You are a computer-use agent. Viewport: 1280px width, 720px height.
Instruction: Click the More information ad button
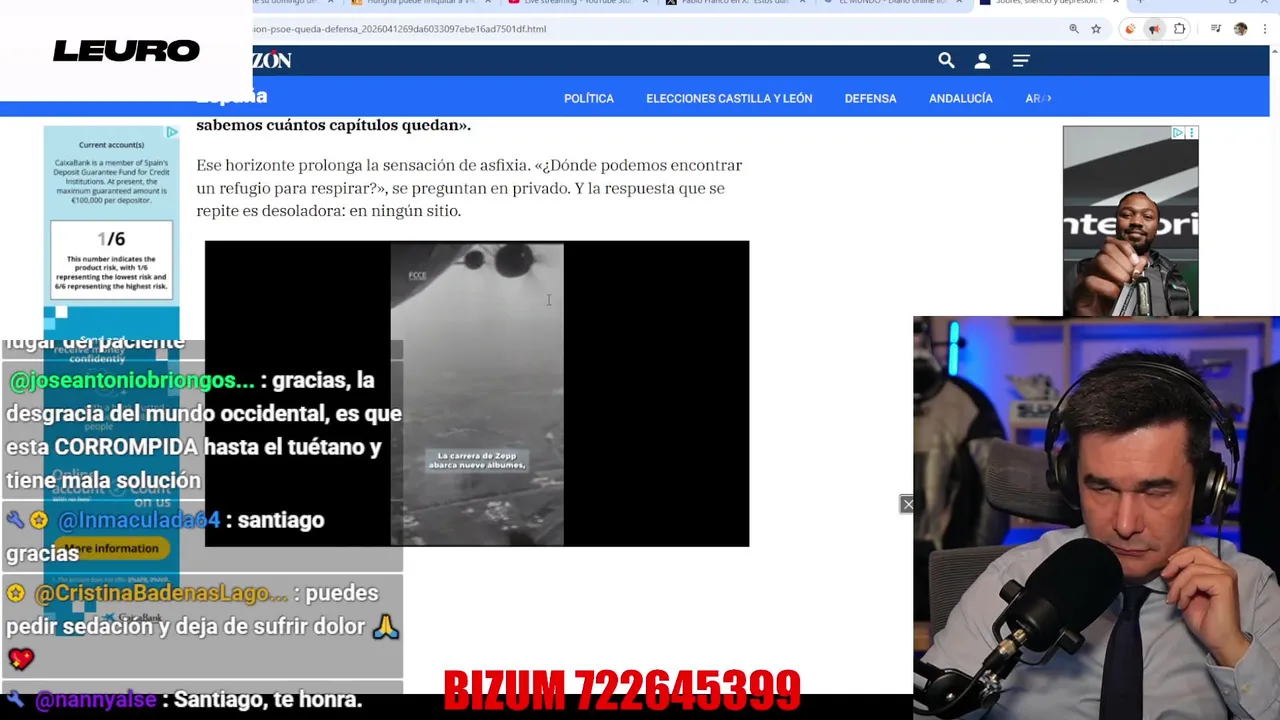point(112,549)
